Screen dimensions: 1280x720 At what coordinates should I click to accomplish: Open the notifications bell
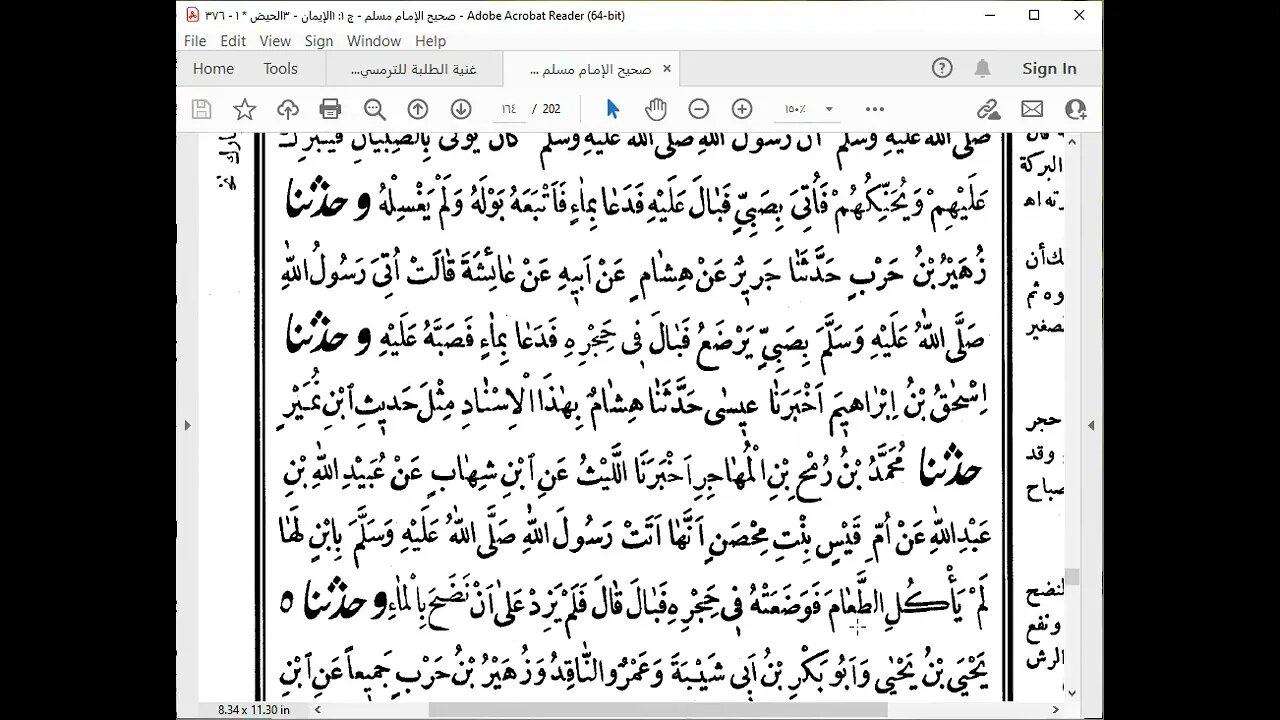coord(983,68)
